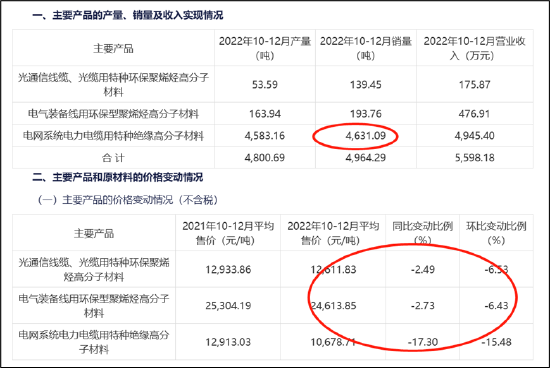Click cell value 139.45

(365, 85)
